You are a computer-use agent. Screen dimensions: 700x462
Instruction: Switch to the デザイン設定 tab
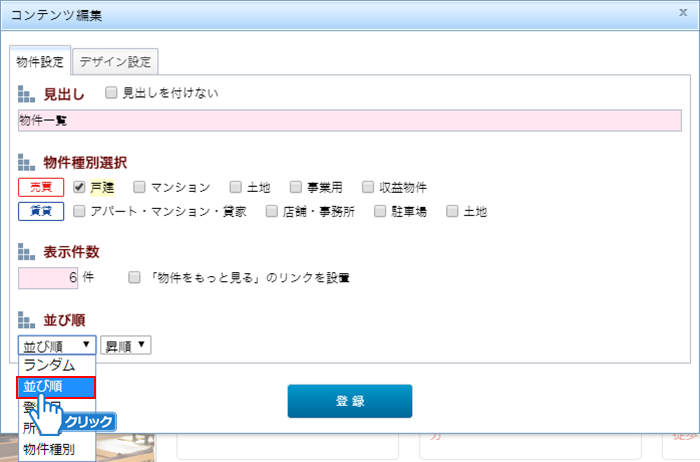pos(115,62)
